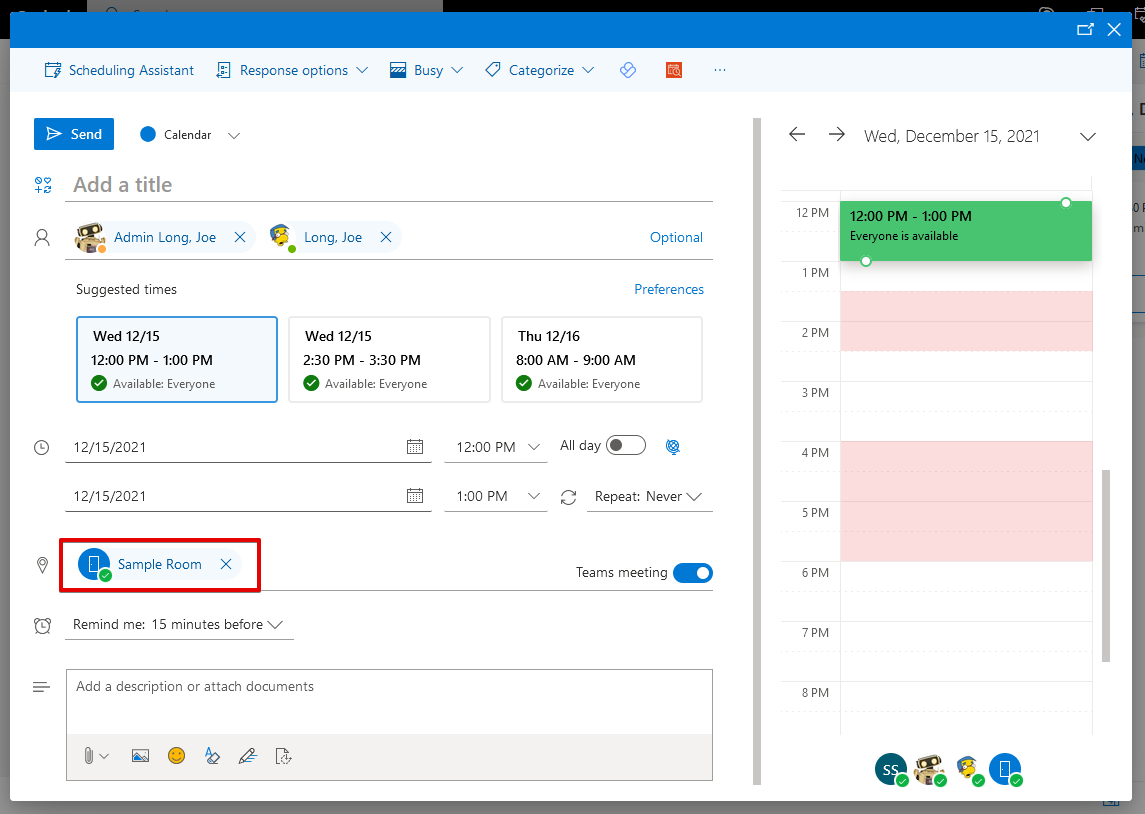Viewport: 1145px width, 814px height.
Task: Click the time zone globe icon
Action: click(x=673, y=447)
